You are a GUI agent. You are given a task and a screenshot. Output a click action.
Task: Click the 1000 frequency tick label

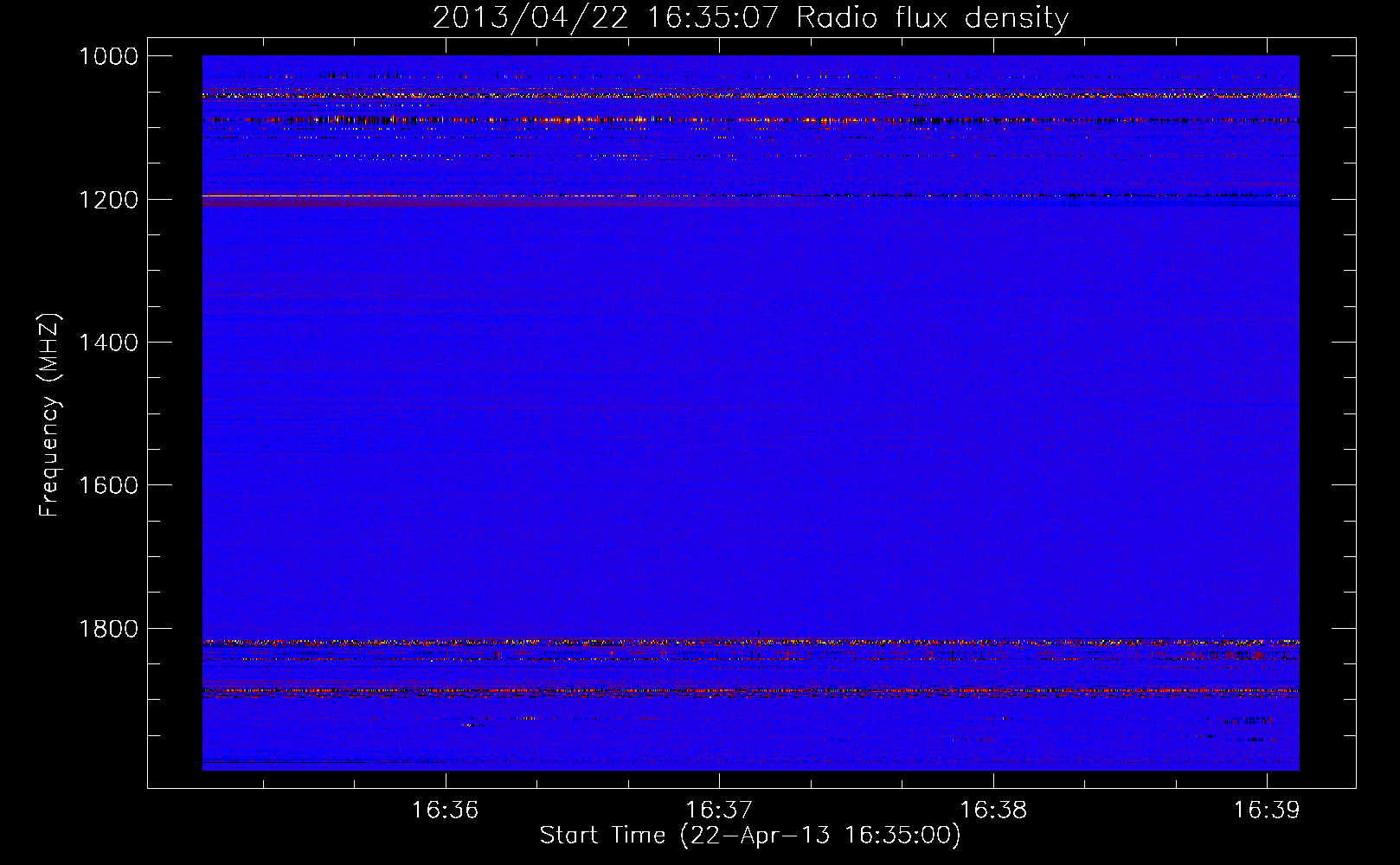pyautogui.click(x=109, y=56)
